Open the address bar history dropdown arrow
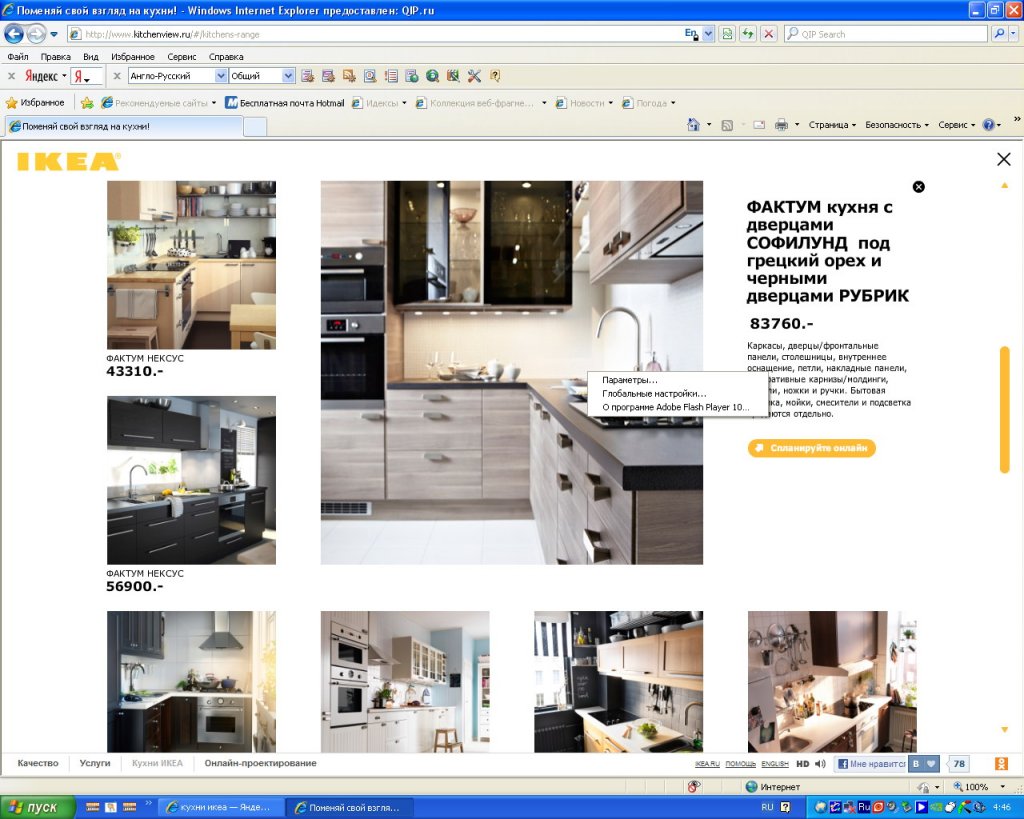 (708, 34)
